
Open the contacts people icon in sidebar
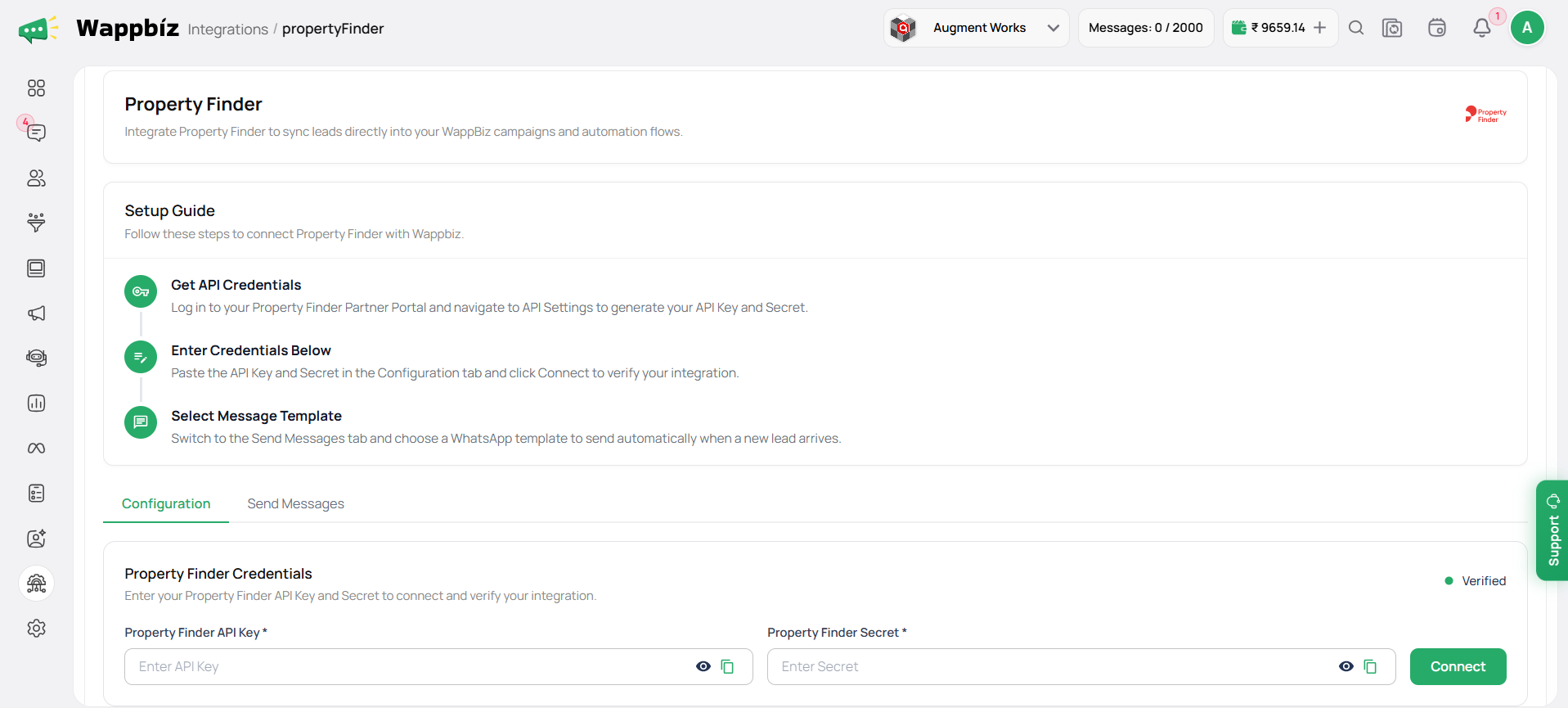coord(36,178)
